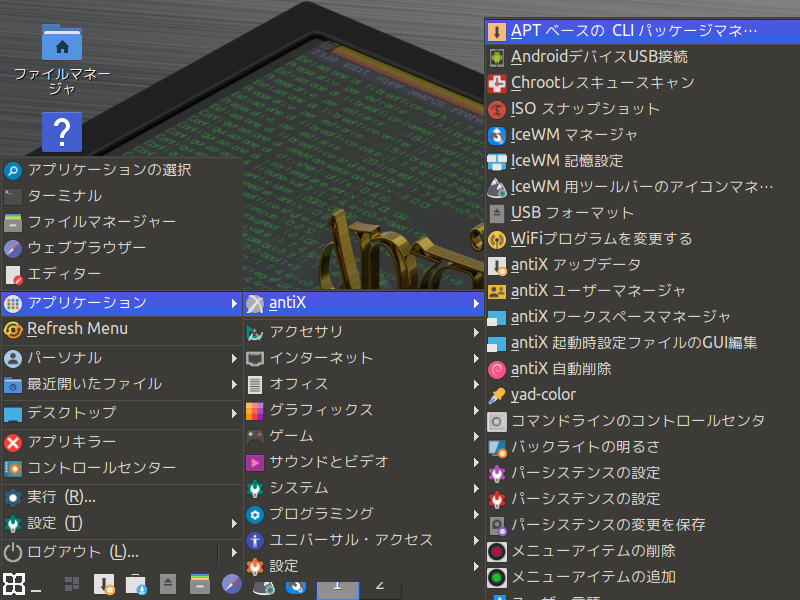Open the ファイルマネージャ desktop home folder icon
800x600 pixels.
[62, 42]
